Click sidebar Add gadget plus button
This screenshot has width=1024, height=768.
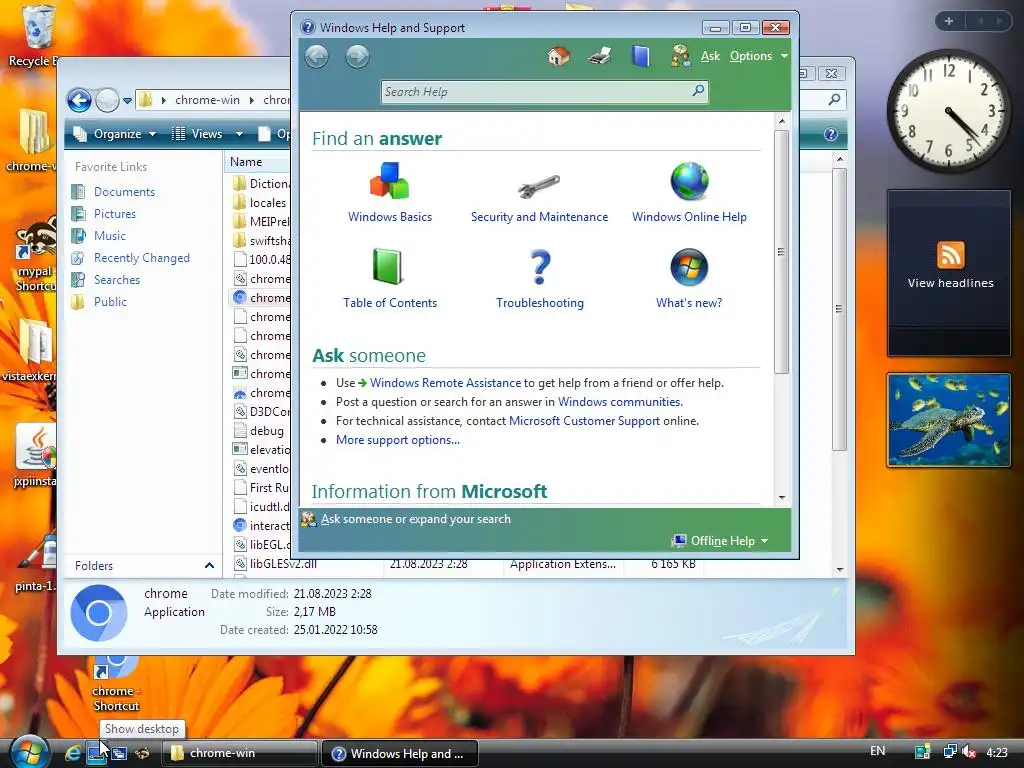(x=949, y=22)
